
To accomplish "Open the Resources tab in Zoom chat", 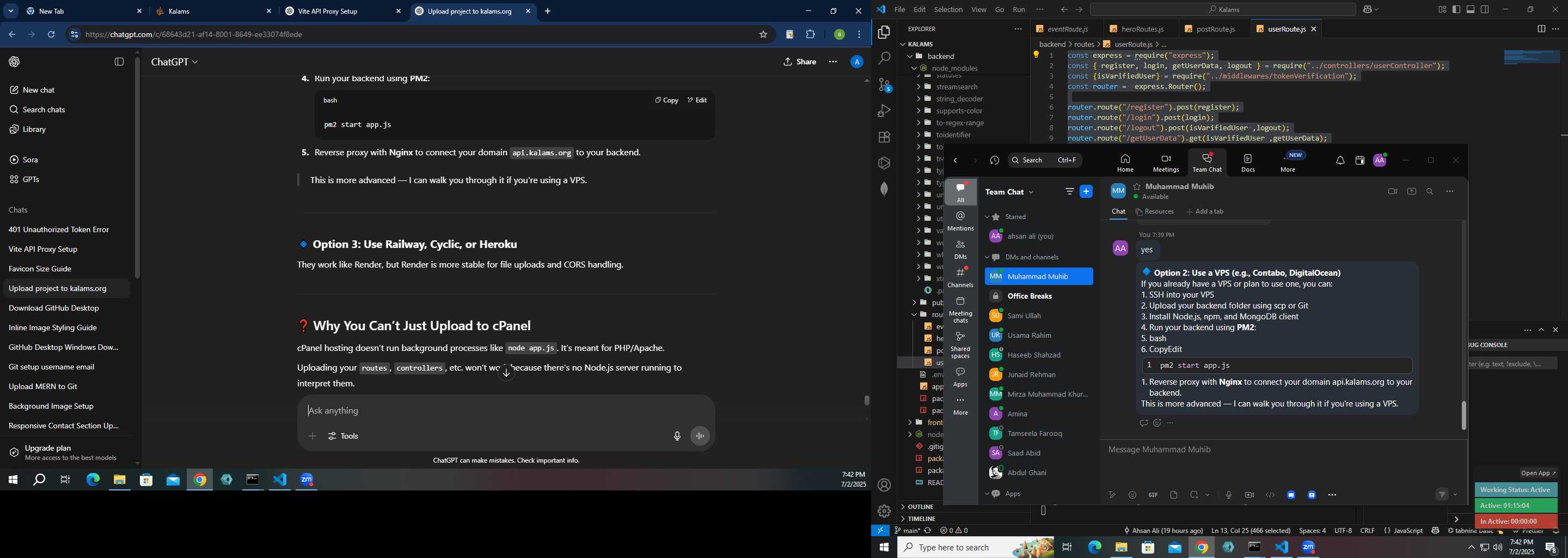I will [x=1155, y=211].
